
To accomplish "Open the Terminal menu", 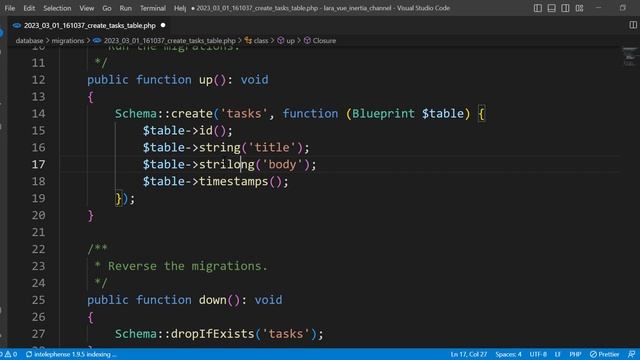I will tap(153, 8).
